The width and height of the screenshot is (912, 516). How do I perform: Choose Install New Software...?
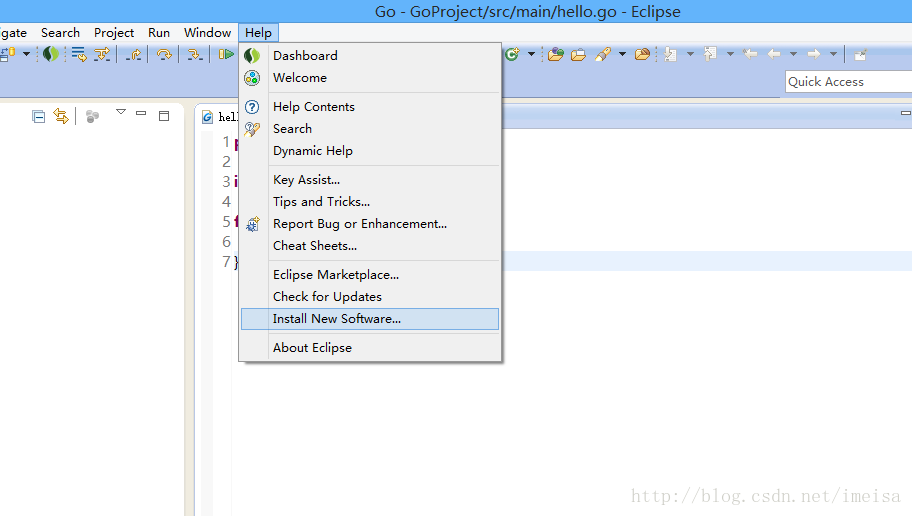point(370,319)
